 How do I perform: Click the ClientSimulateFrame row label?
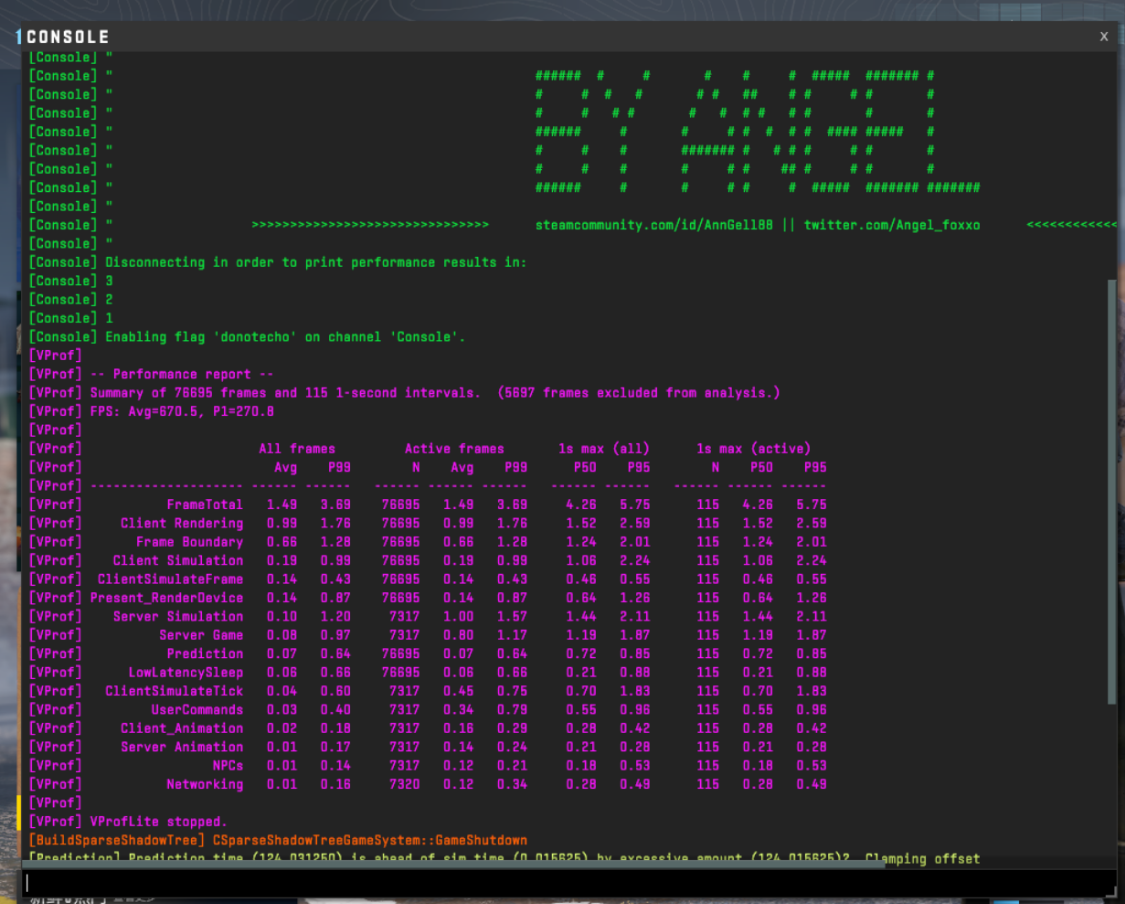170,580
